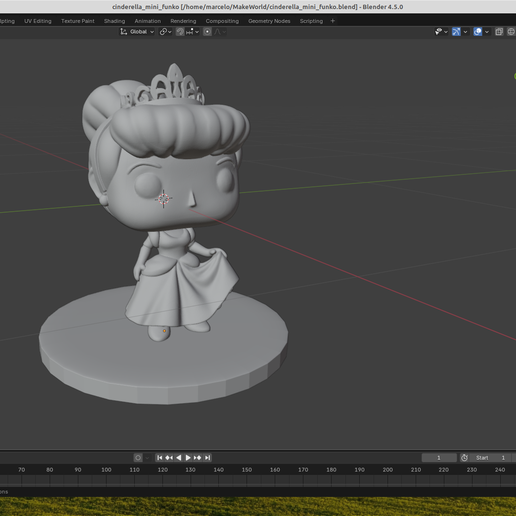
Task: Jump to next keyframe
Action: [197, 458]
